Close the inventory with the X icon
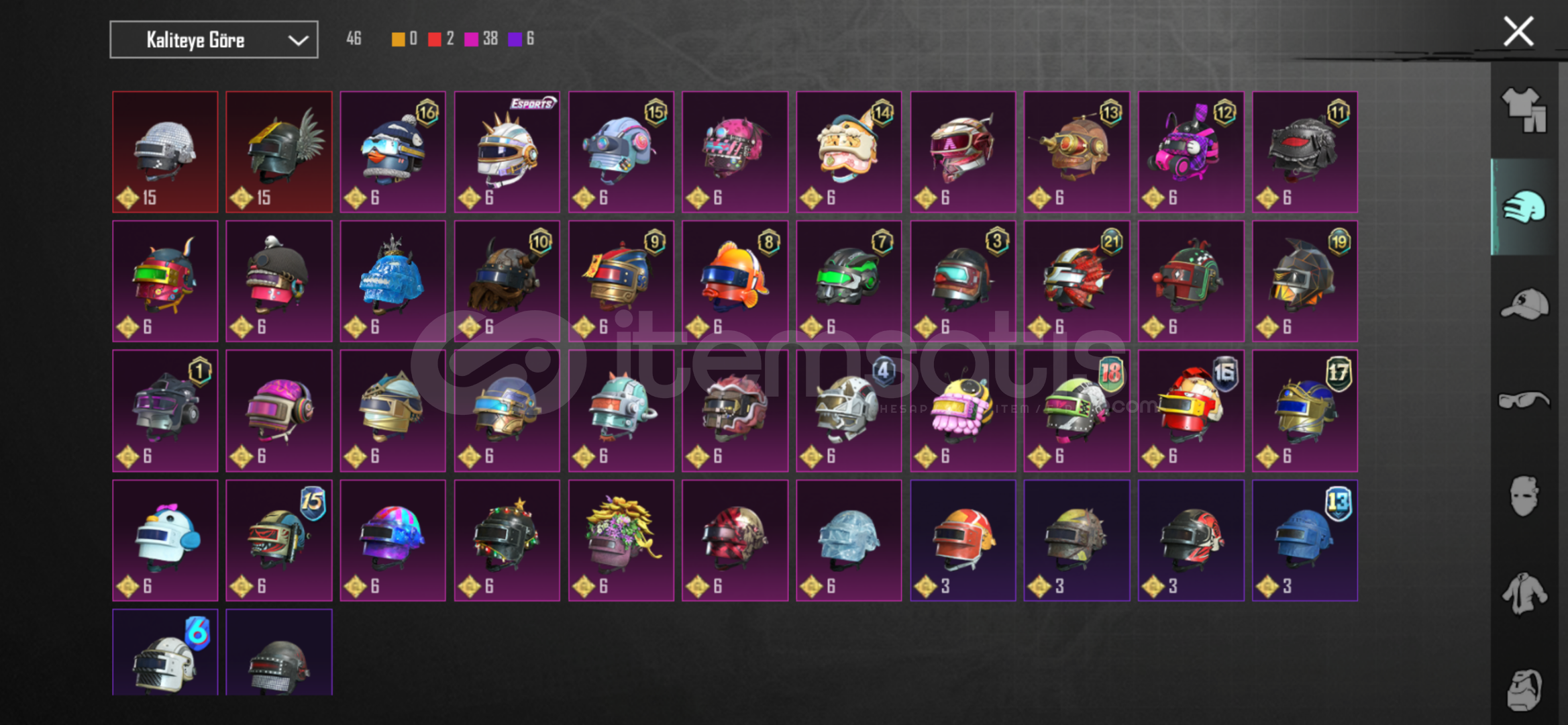 tap(1518, 32)
